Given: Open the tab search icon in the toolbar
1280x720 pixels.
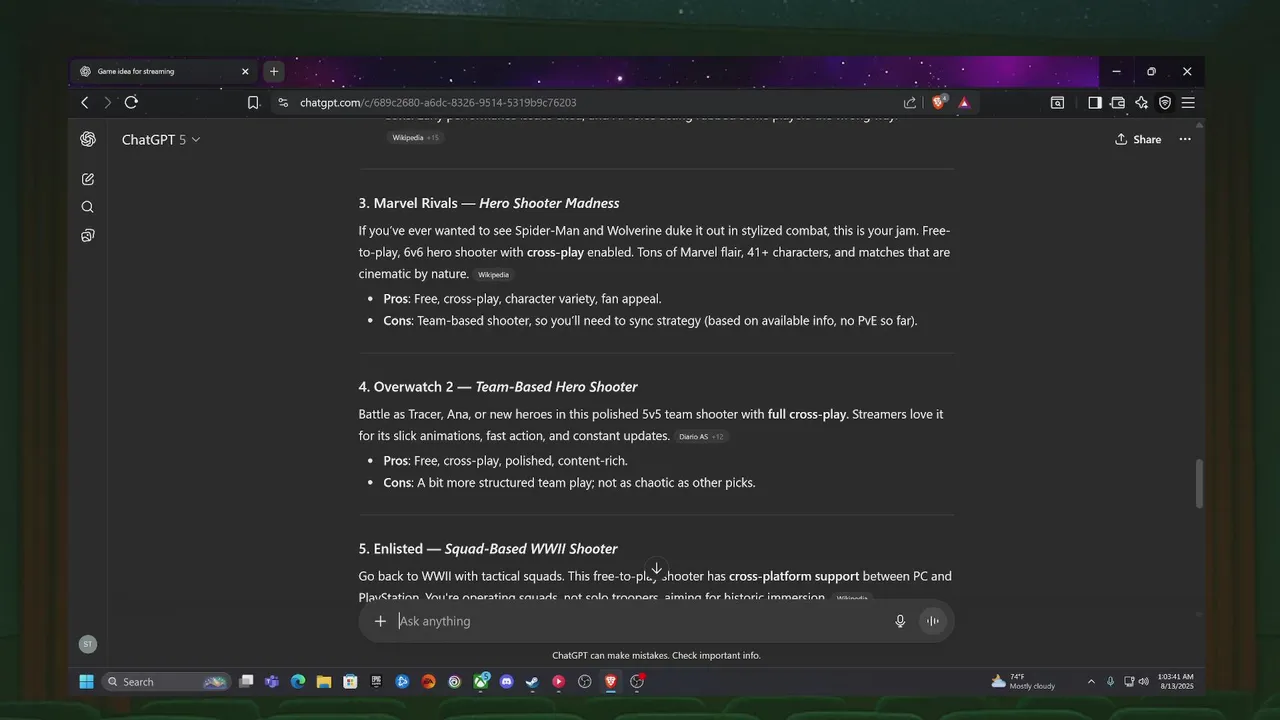Looking at the screenshot, I should [1057, 102].
